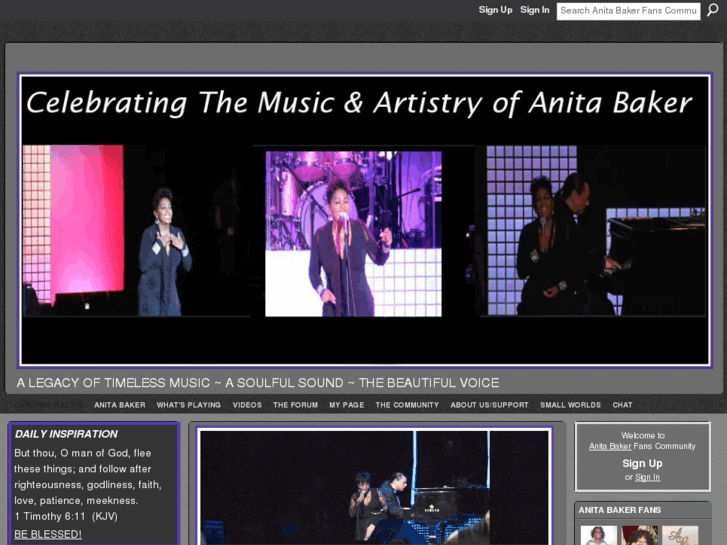This screenshot has height=545, width=727.
Task: Open the WHAT'S PLAYING menu item
Action: (188, 405)
